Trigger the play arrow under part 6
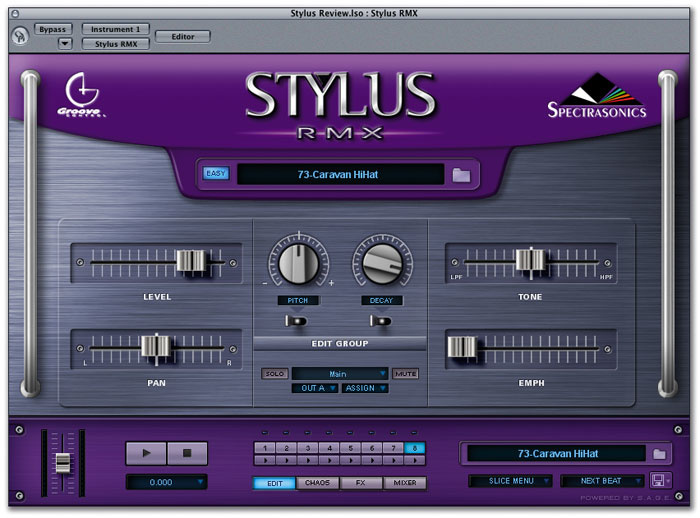This screenshot has height=518, width=700. coord(372,460)
